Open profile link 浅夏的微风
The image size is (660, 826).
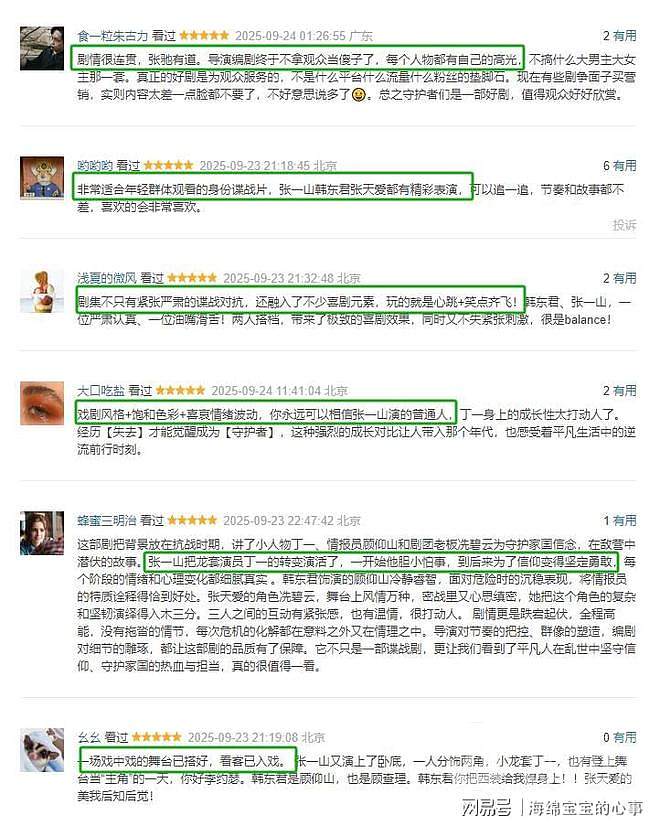pos(107,278)
